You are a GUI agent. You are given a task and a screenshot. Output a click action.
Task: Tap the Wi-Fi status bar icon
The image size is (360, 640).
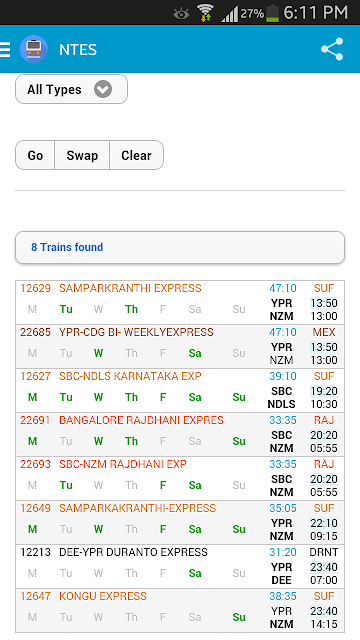(205, 13)
